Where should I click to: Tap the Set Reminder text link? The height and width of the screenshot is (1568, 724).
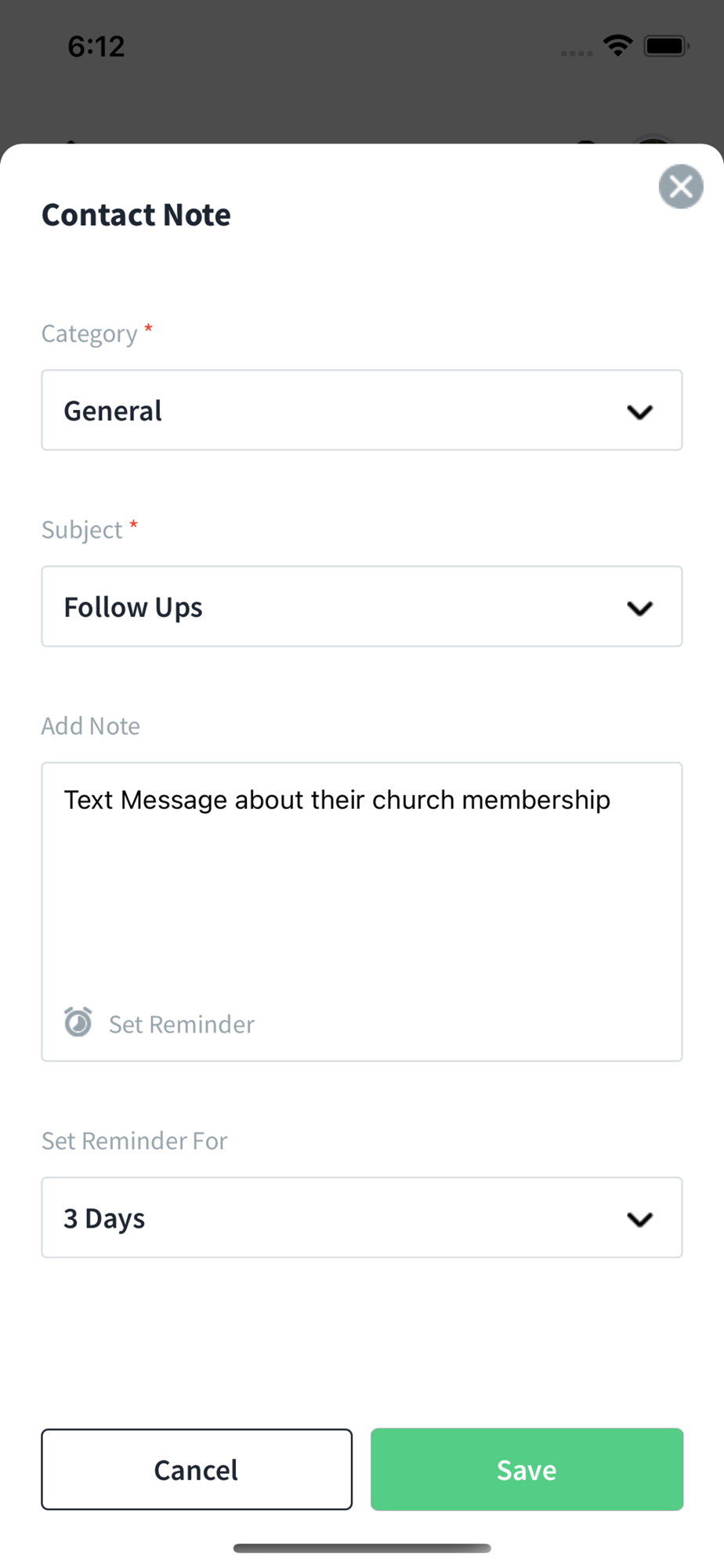pyautogui.click(x=181, y=1024)
